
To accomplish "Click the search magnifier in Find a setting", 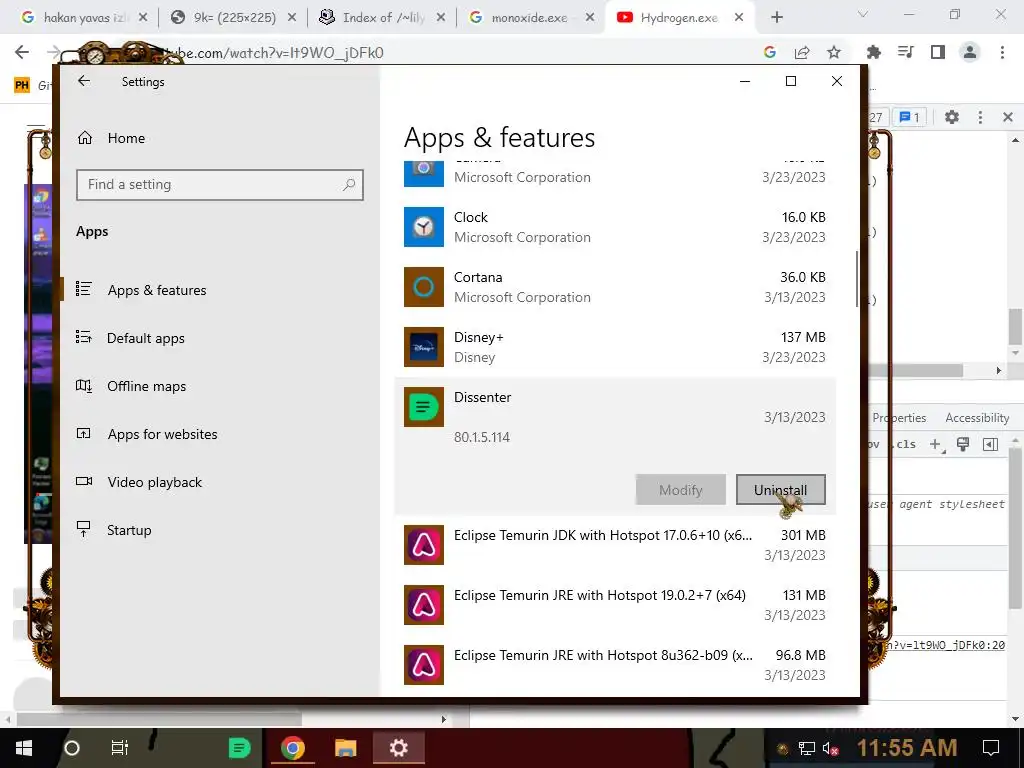I will pyautogui.click(x=349, y=185).
